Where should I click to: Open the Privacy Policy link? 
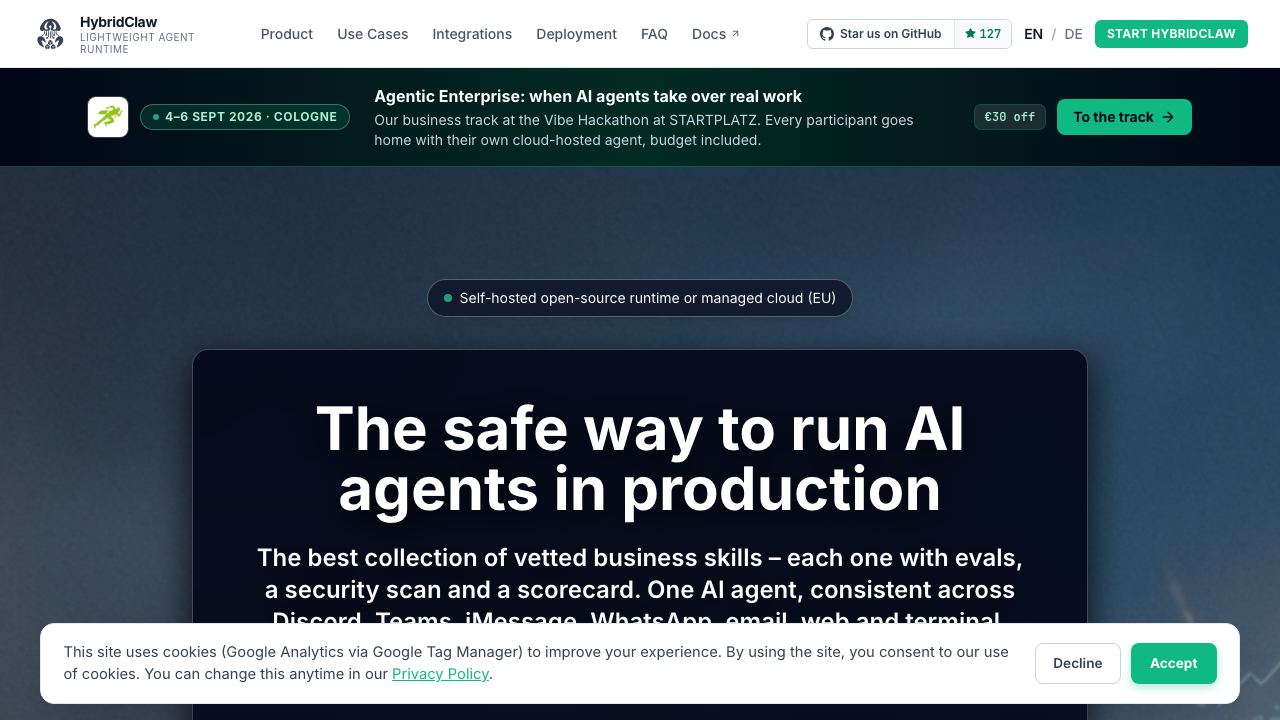[440, 674]
